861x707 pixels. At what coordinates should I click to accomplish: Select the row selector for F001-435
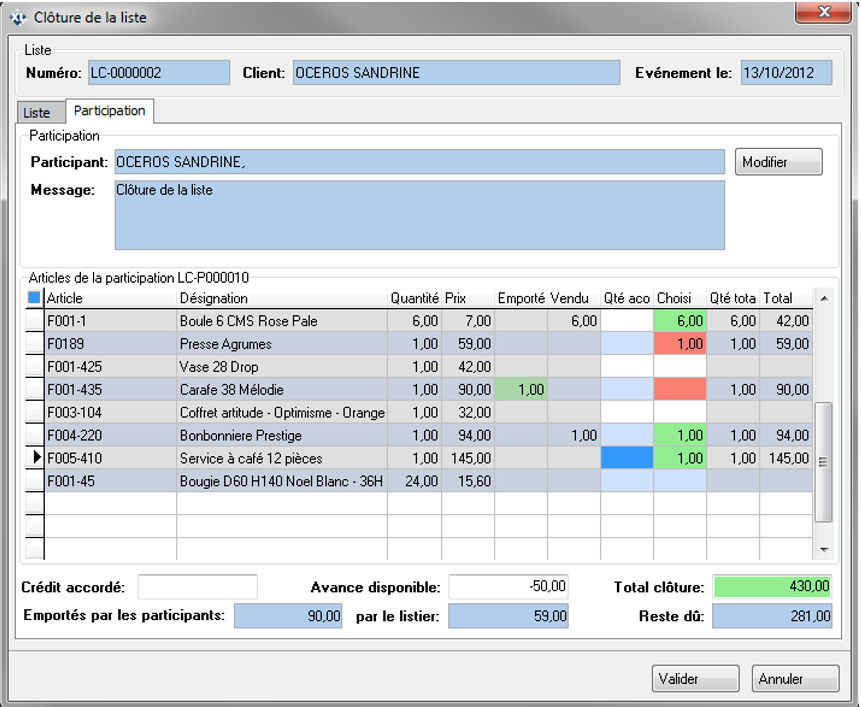coord(34,390)
